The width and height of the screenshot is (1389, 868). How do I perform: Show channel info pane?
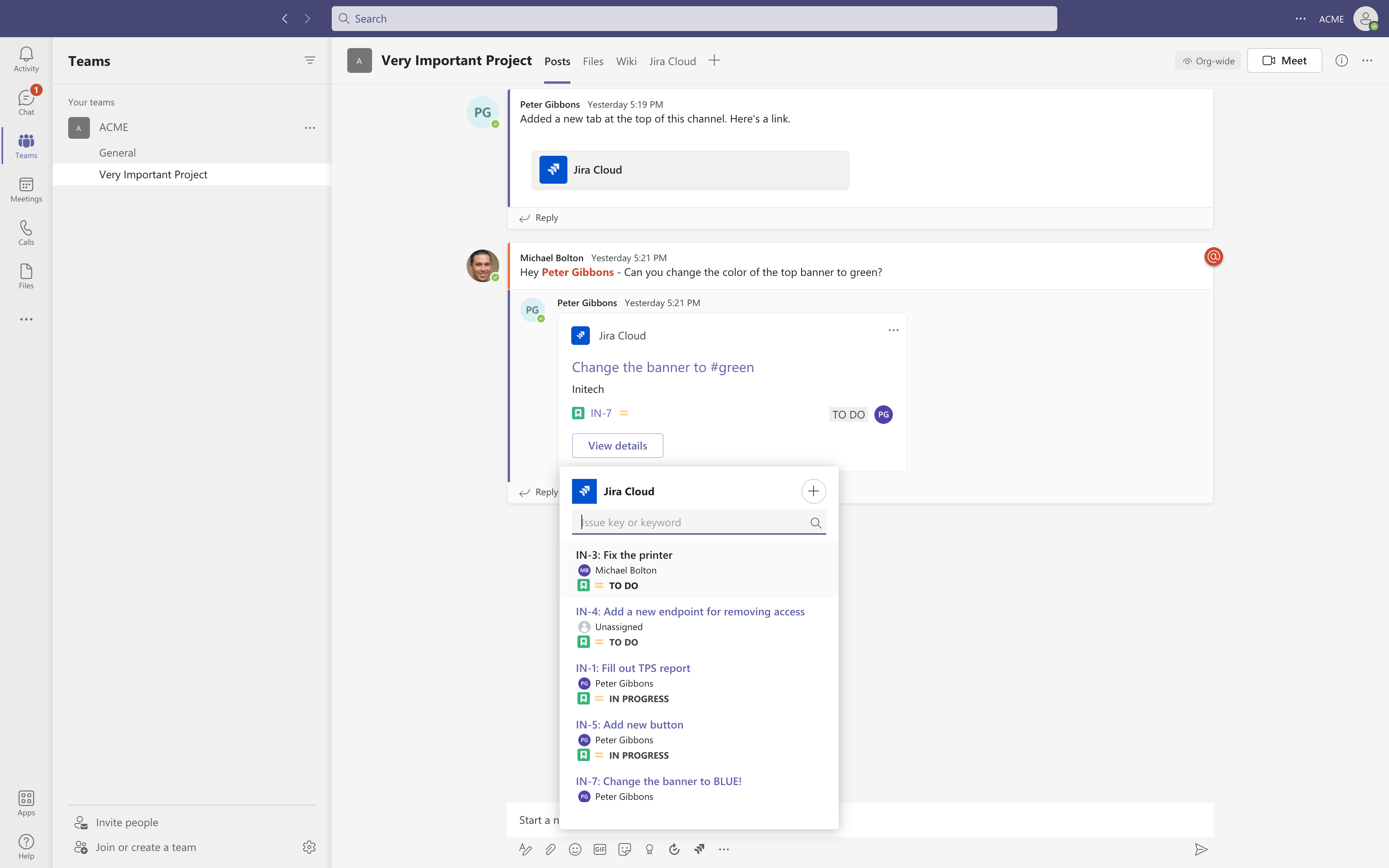(1341, 60)
